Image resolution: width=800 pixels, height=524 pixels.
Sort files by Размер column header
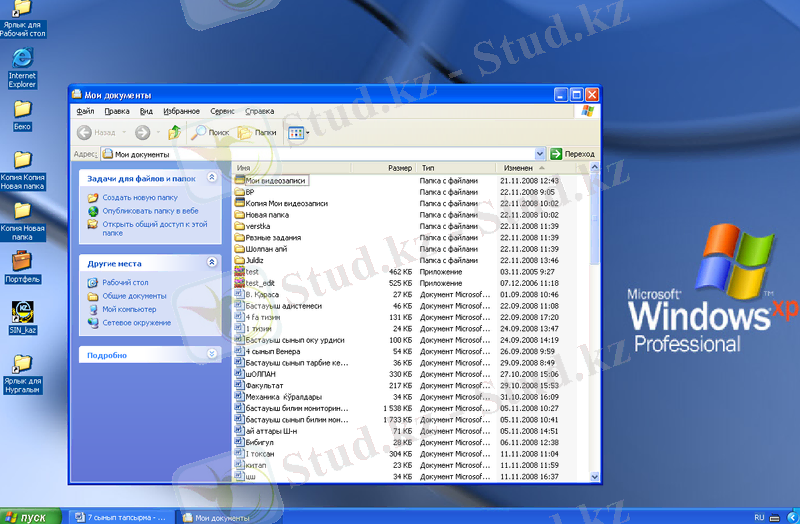pos(399,168)
